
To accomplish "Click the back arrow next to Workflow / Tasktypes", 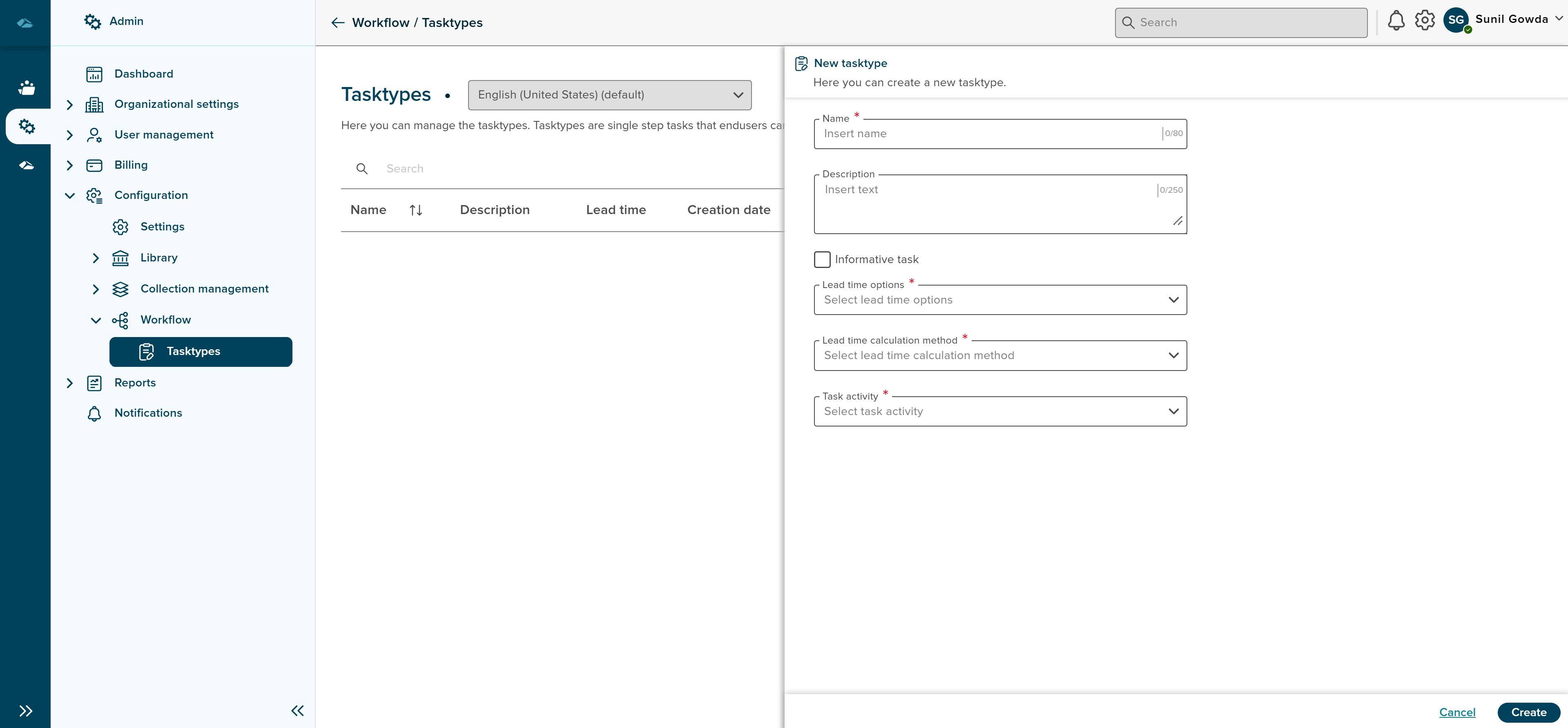I will pos(337,22).
